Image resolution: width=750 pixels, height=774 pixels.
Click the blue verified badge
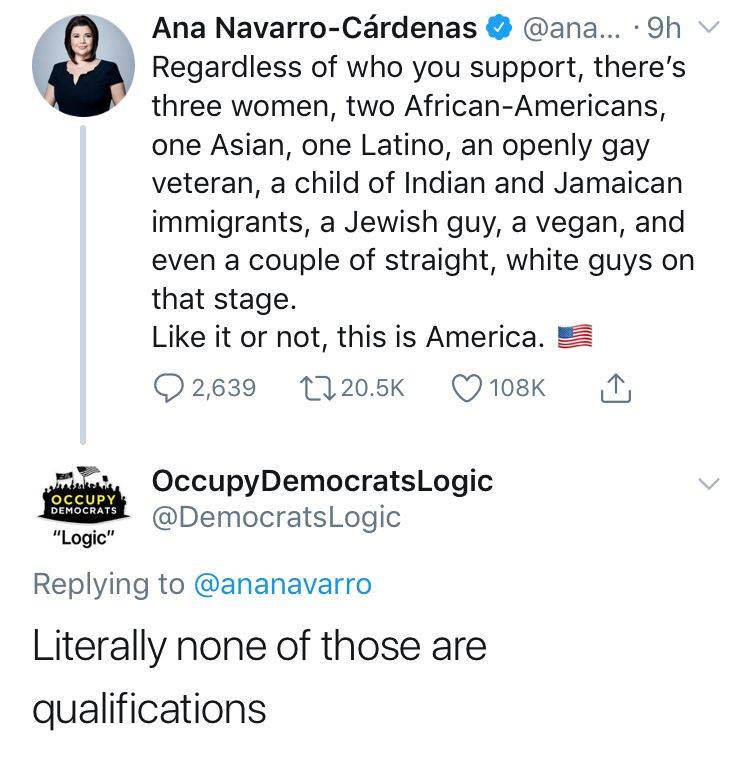499,28
